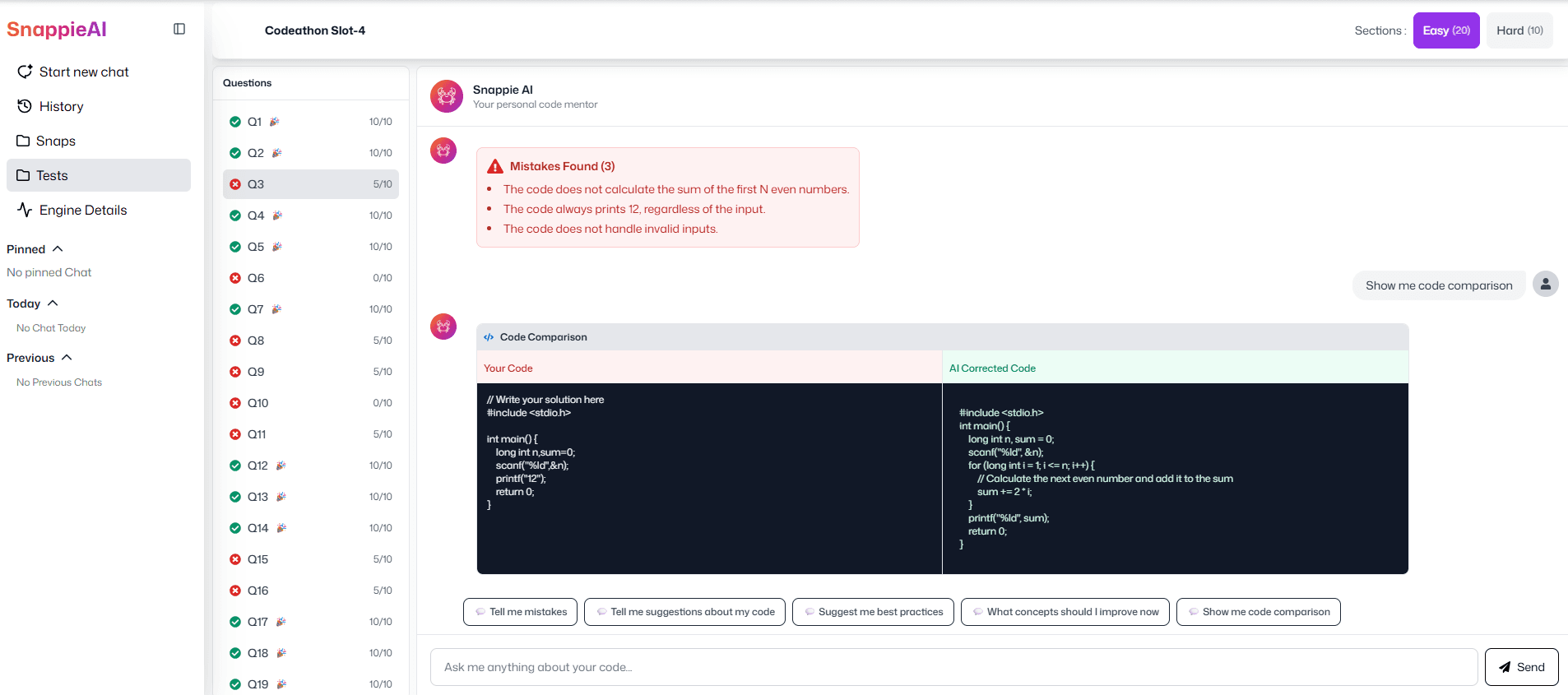This screenshot has width=1568, height=695.
Task: Open question Q7
Action: [x=311, y=309]
